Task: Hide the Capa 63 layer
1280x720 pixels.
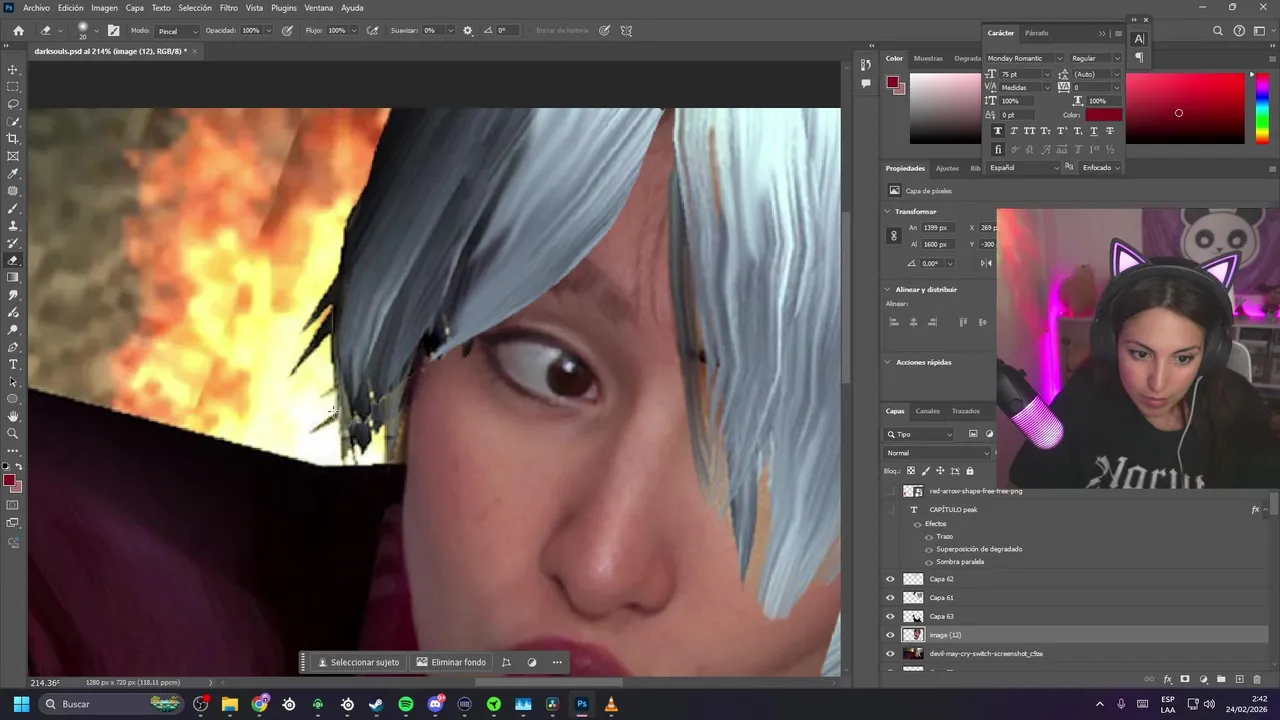Action: click(x=890, y=616)
